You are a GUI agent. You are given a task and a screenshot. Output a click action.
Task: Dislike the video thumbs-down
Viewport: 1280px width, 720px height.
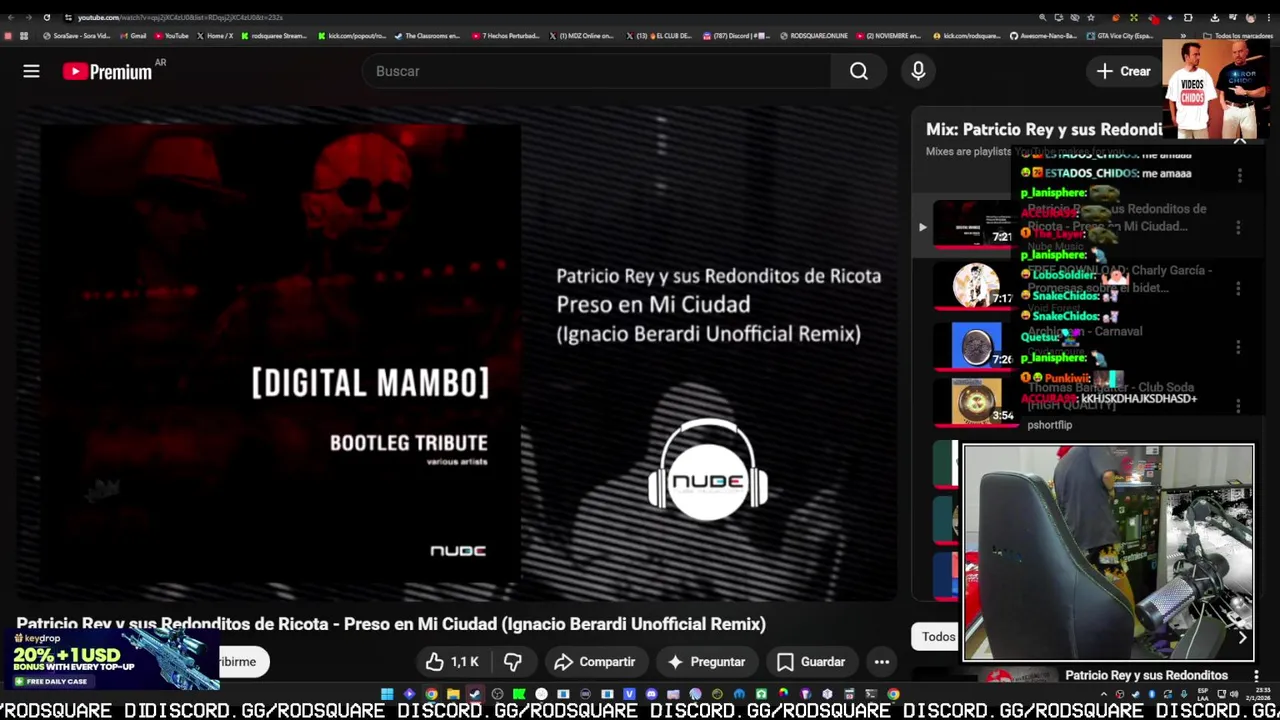point(512,662)
